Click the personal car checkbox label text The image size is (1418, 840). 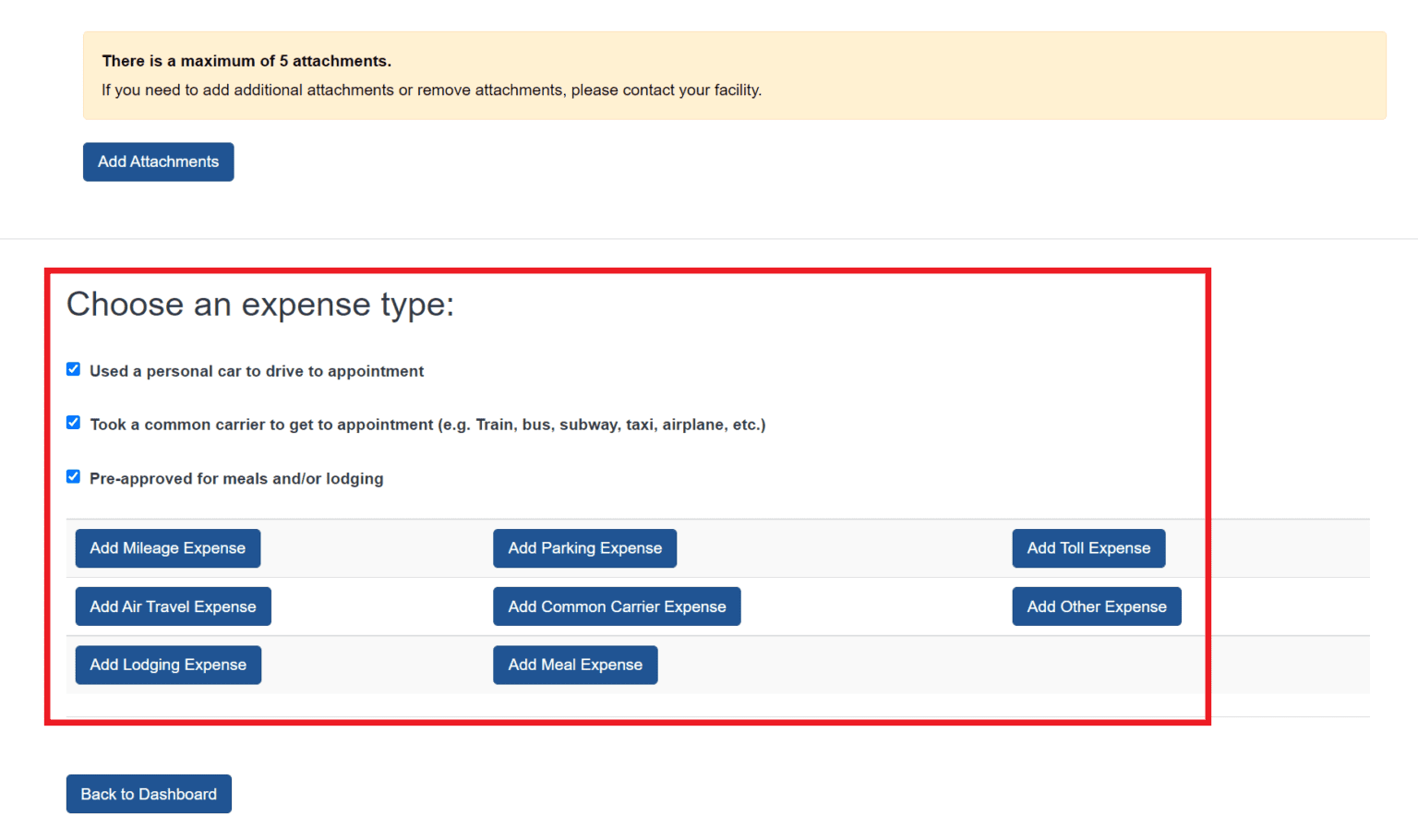coord(256,371)
